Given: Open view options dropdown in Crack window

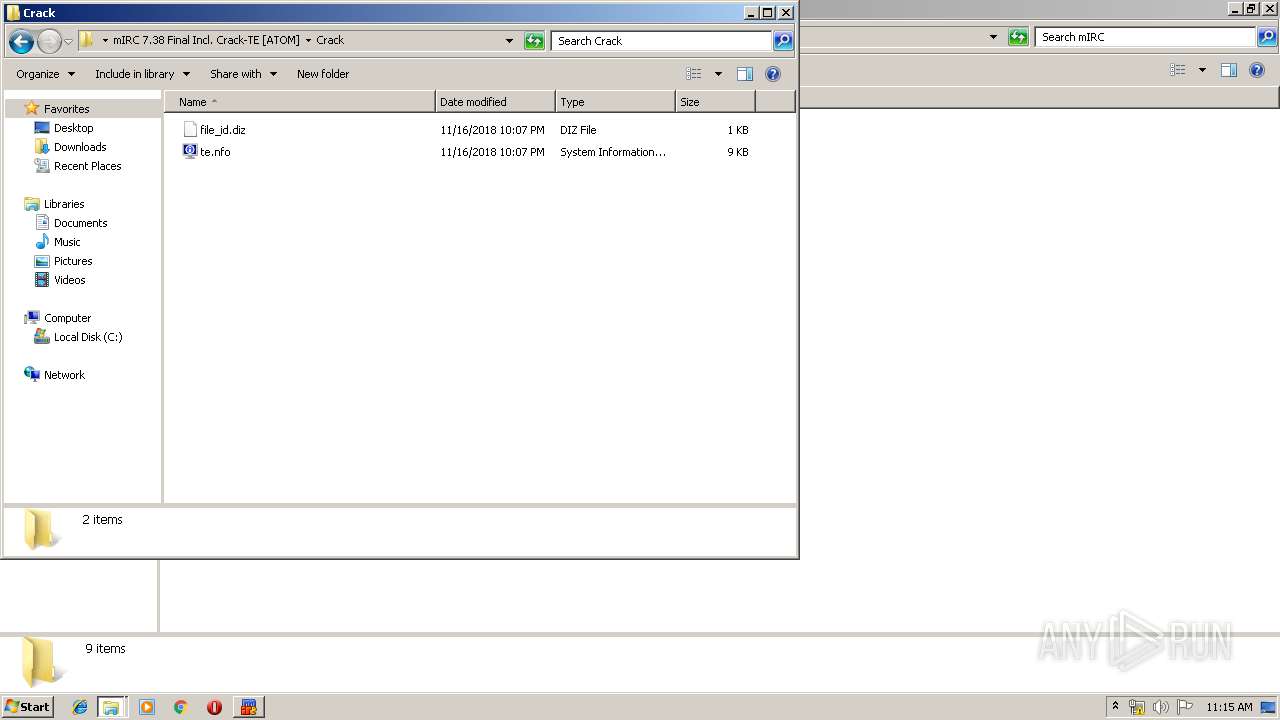Looking at the screenshot, I should [717, 74].
